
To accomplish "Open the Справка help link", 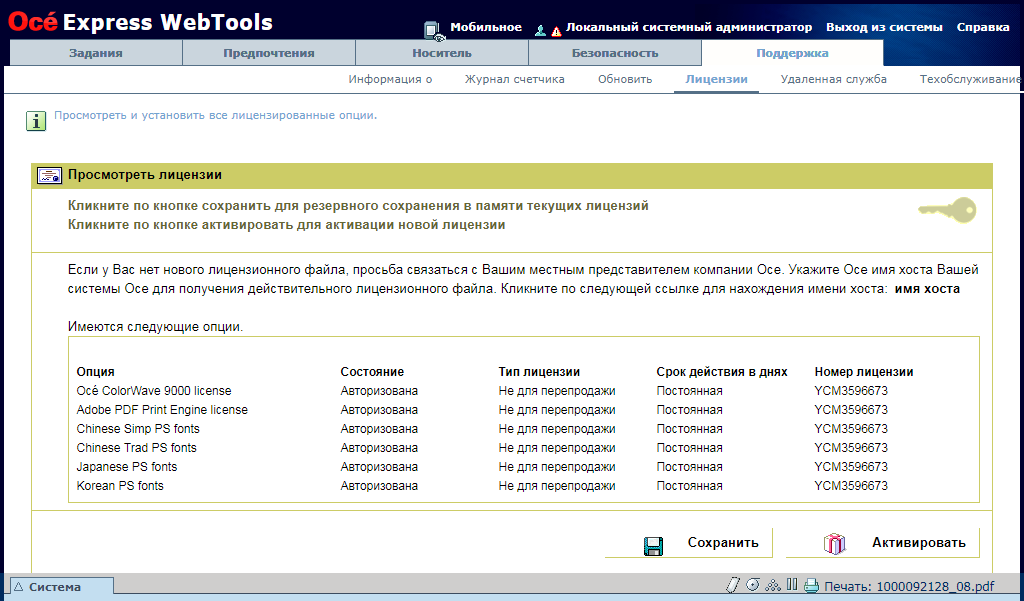I will (983, 27).
